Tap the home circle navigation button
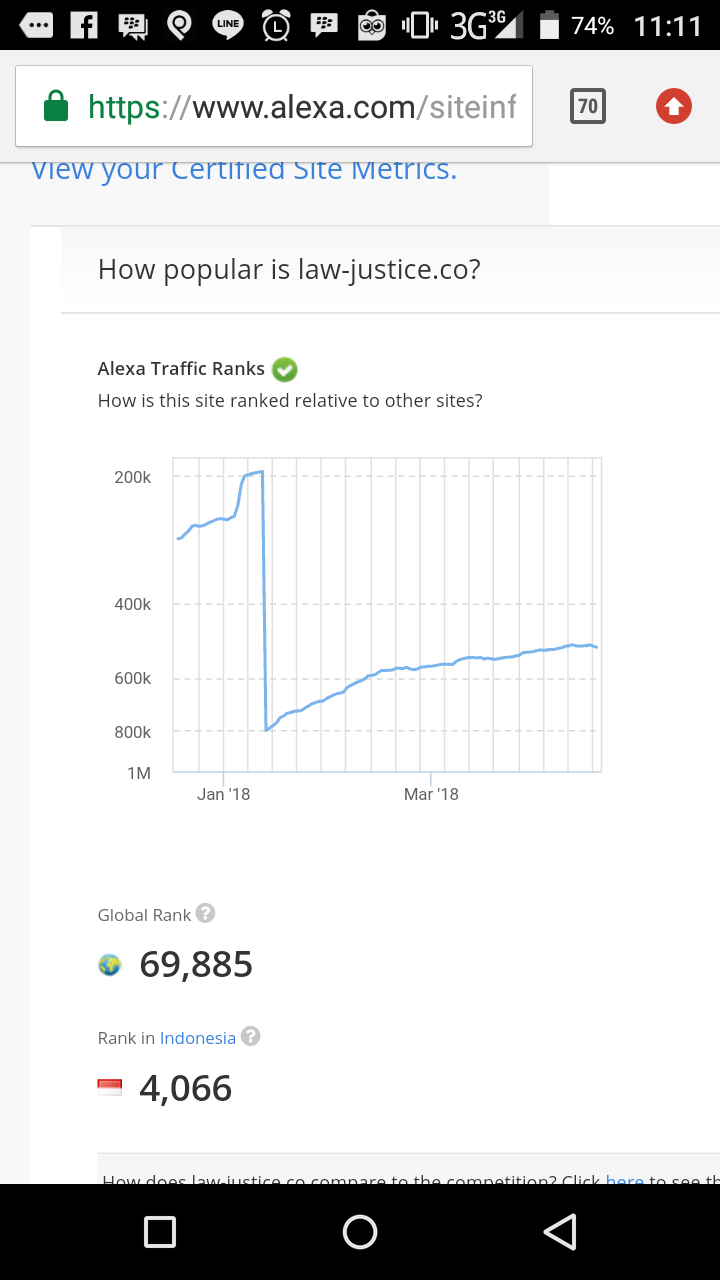The height and width of the screenshot is (1280, 720). pos(360,1232)
